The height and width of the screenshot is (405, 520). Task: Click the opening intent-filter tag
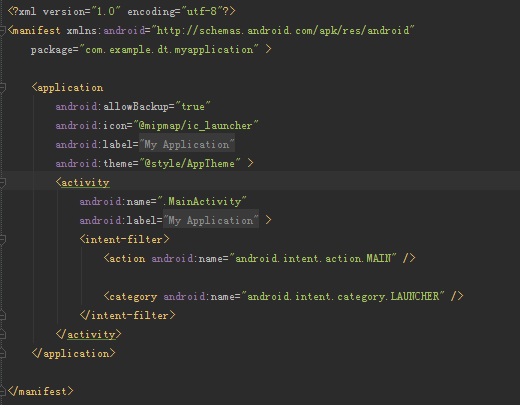click(x=124, y=240)
